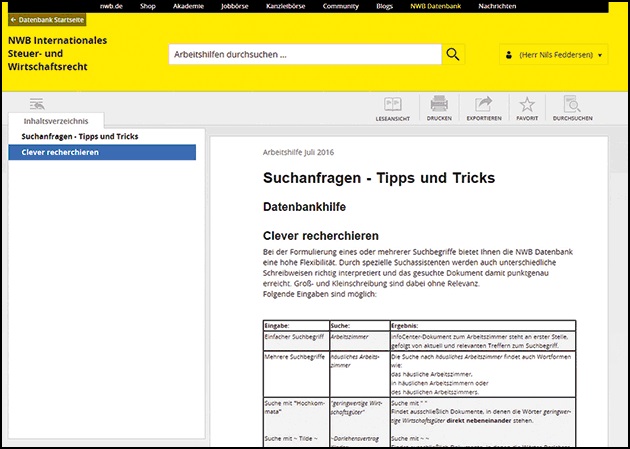This screenshot has height=449, width=630.
Task: Select Clever recherchieren in the contents
Action: coord(60,152)
